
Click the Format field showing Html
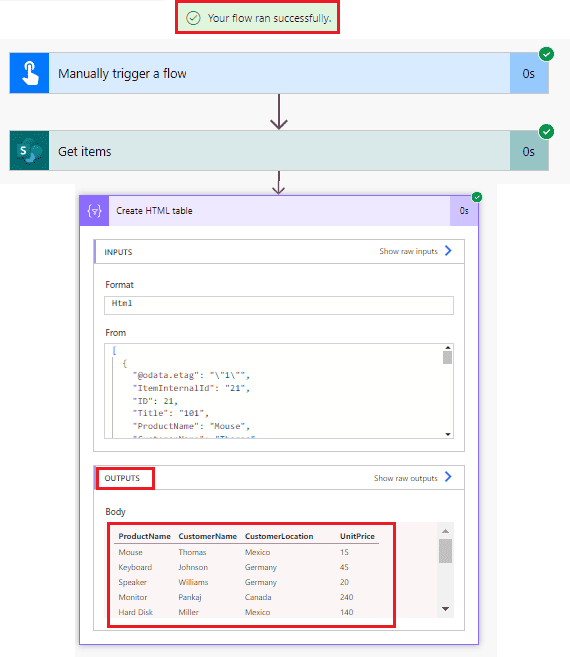[x=279, y=305]
